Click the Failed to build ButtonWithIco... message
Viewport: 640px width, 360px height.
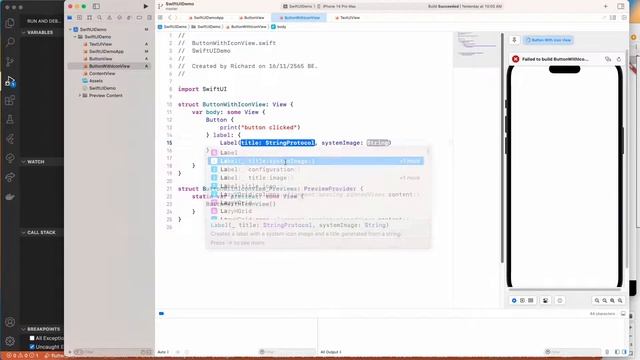tap(555, 59)
